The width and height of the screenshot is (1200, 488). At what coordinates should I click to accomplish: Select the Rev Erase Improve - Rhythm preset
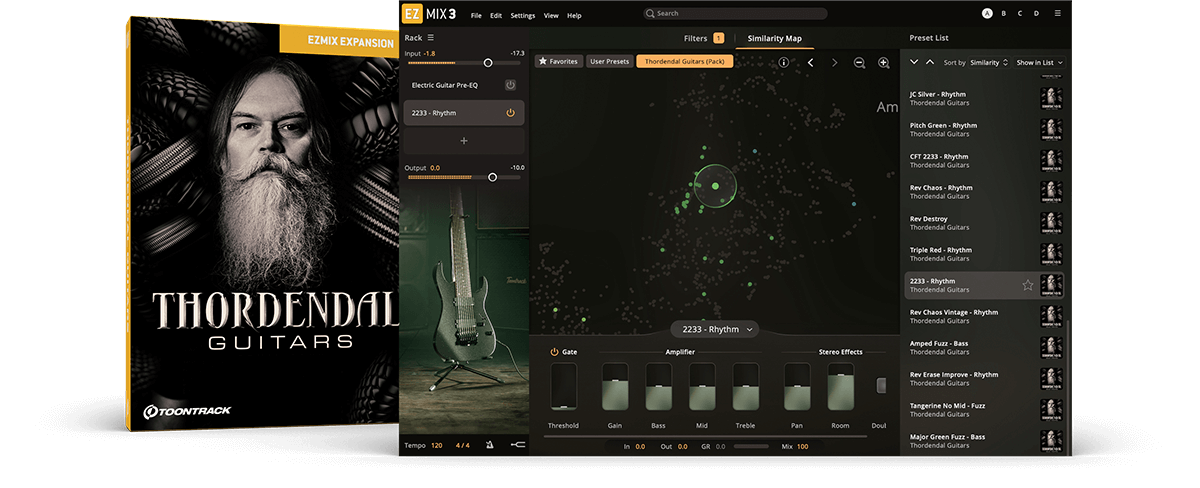985,379
